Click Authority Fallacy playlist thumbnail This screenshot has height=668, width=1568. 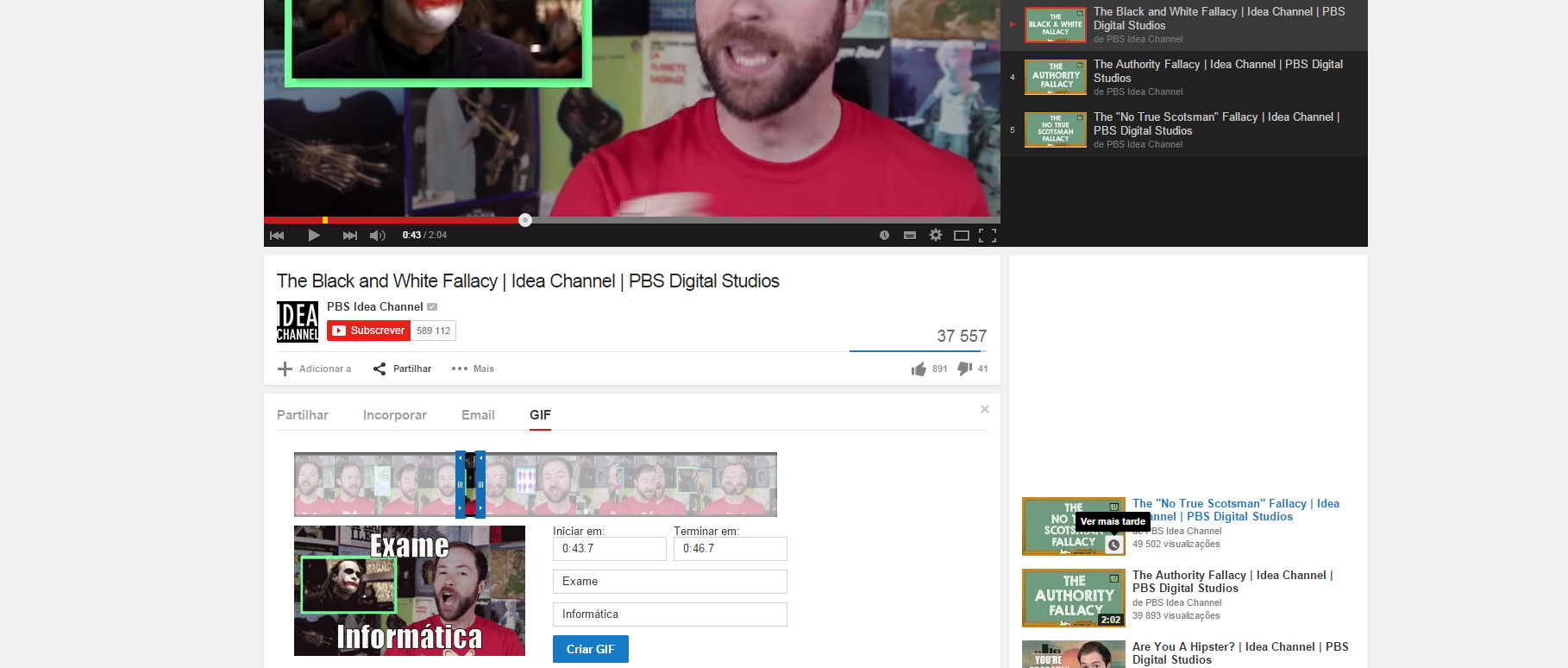click(1056, 78)
